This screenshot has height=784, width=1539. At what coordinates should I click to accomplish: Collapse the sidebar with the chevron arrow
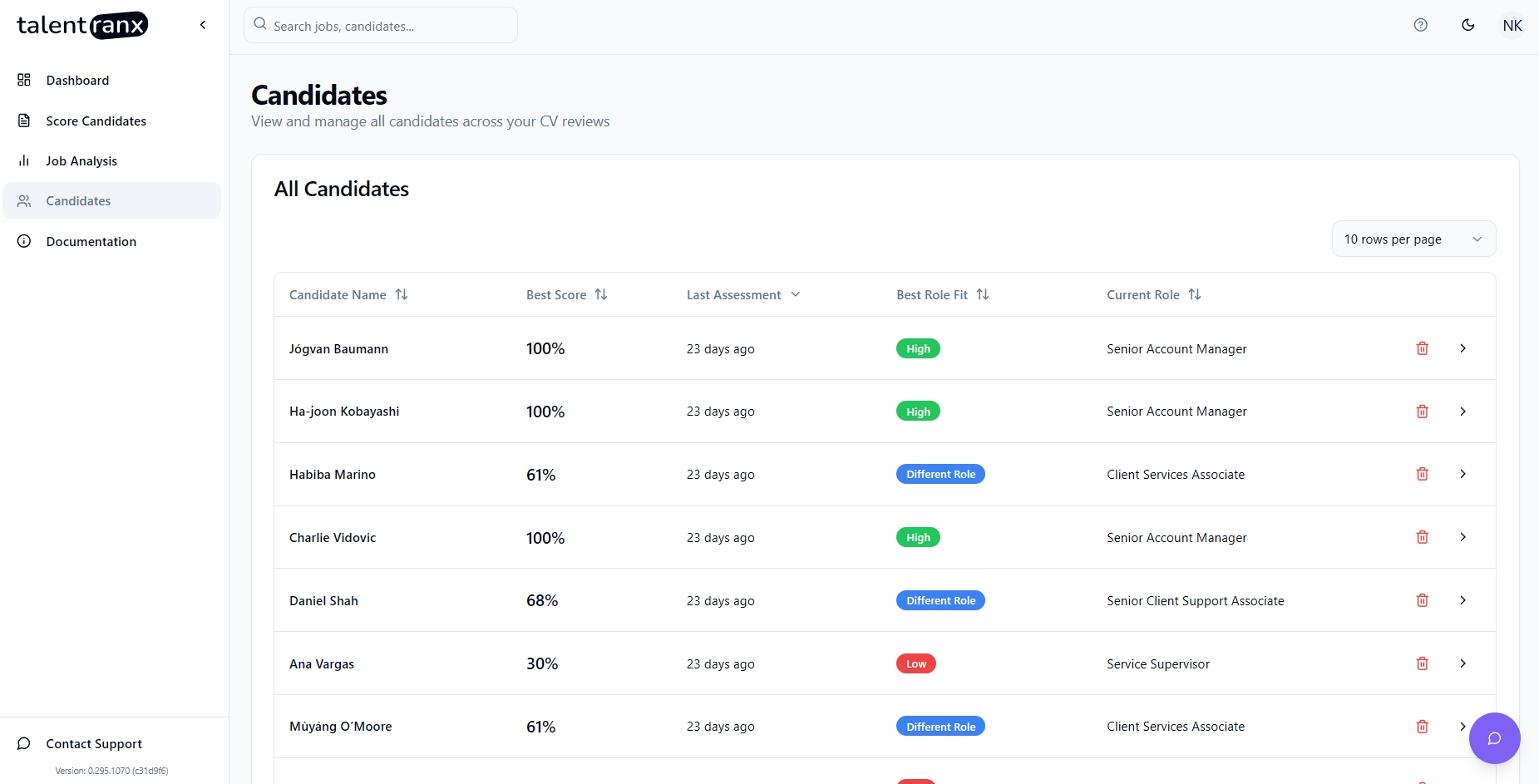[203, 25]
